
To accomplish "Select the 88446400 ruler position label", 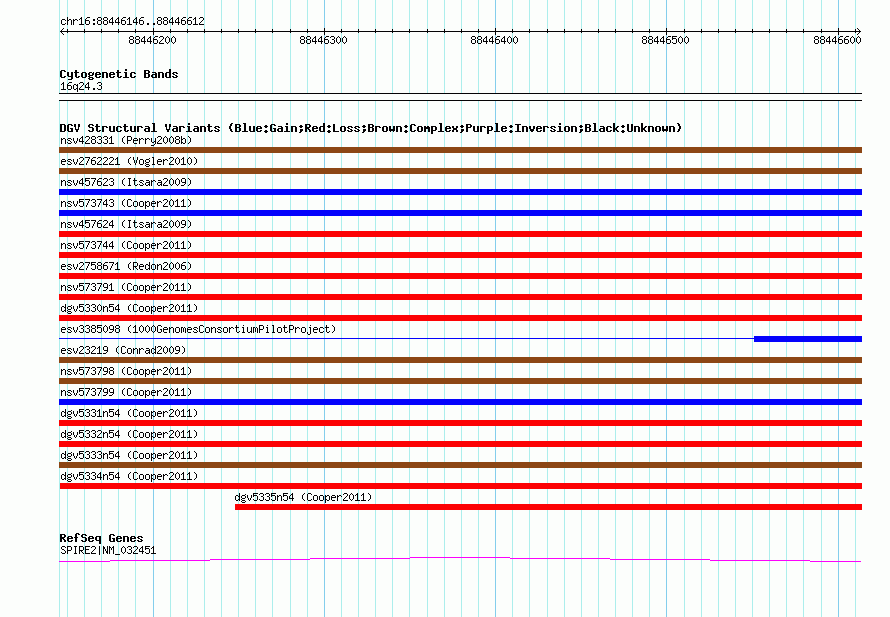I will [x=494, y=40].
